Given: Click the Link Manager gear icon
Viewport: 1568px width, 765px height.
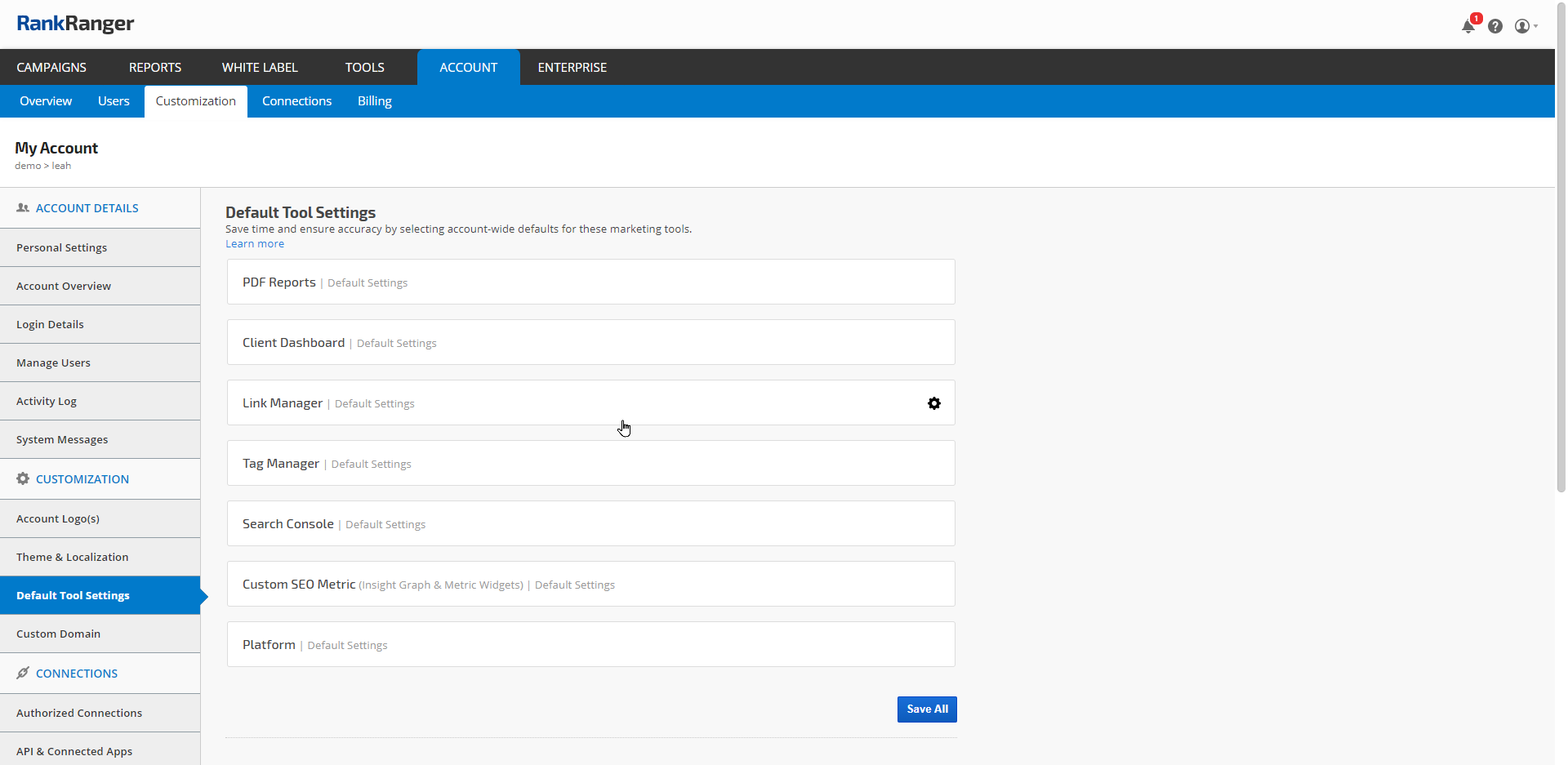Looking at the screenshot, I should 934,403.
